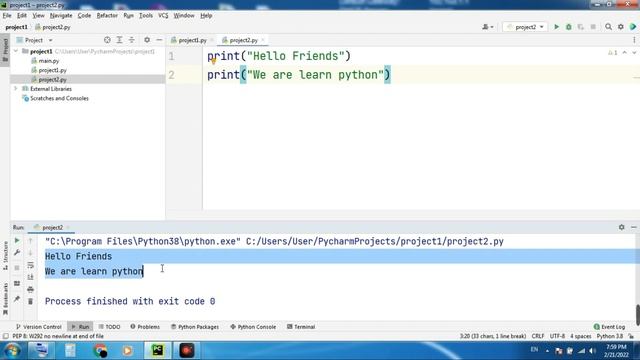Start debugging with the bug icon
This screenshot has width=640, height=360.
(569, 27)
